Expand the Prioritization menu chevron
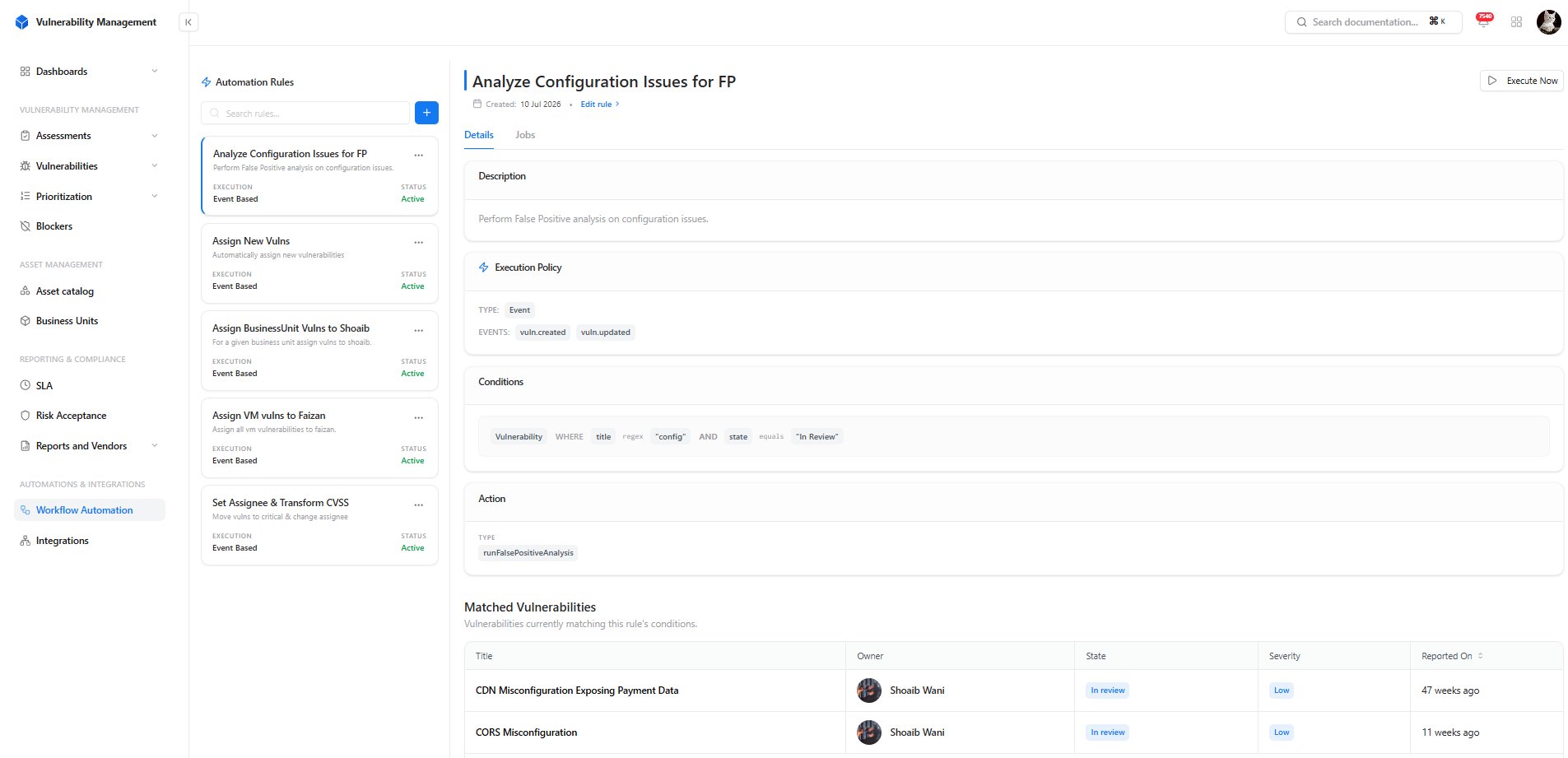 [x=155, y=197]
